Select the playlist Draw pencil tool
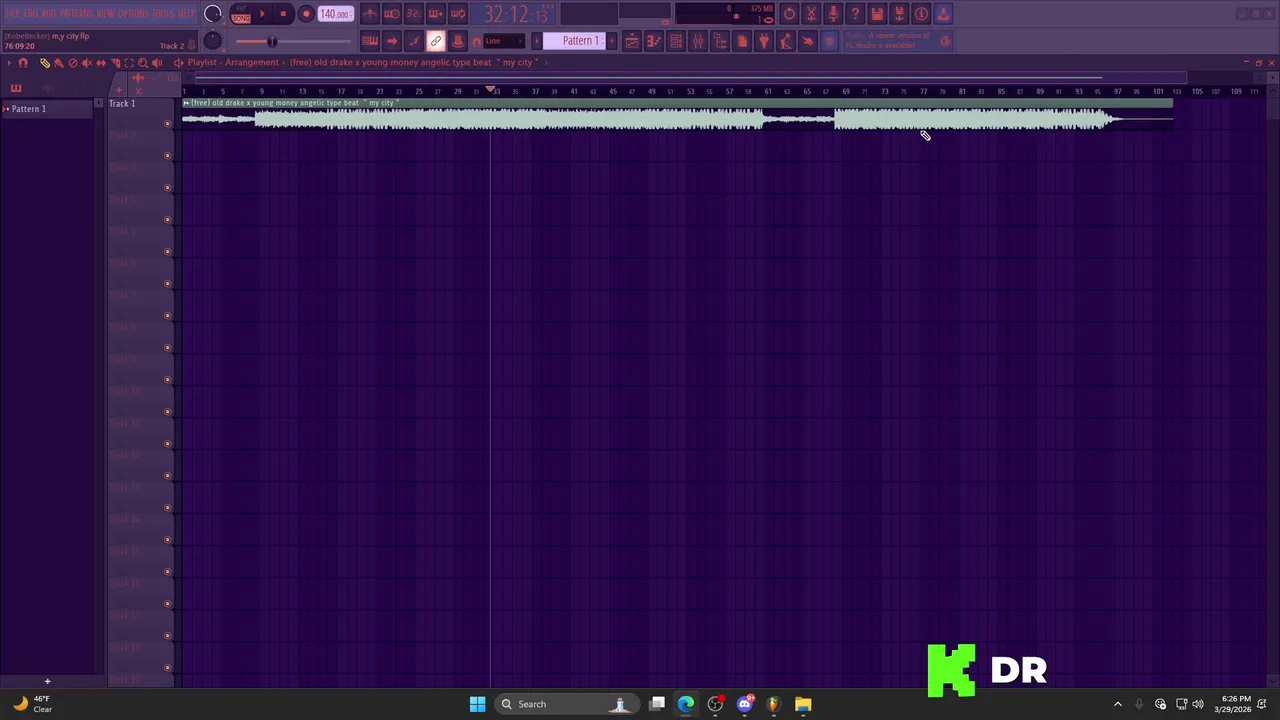 pos(45,62)
